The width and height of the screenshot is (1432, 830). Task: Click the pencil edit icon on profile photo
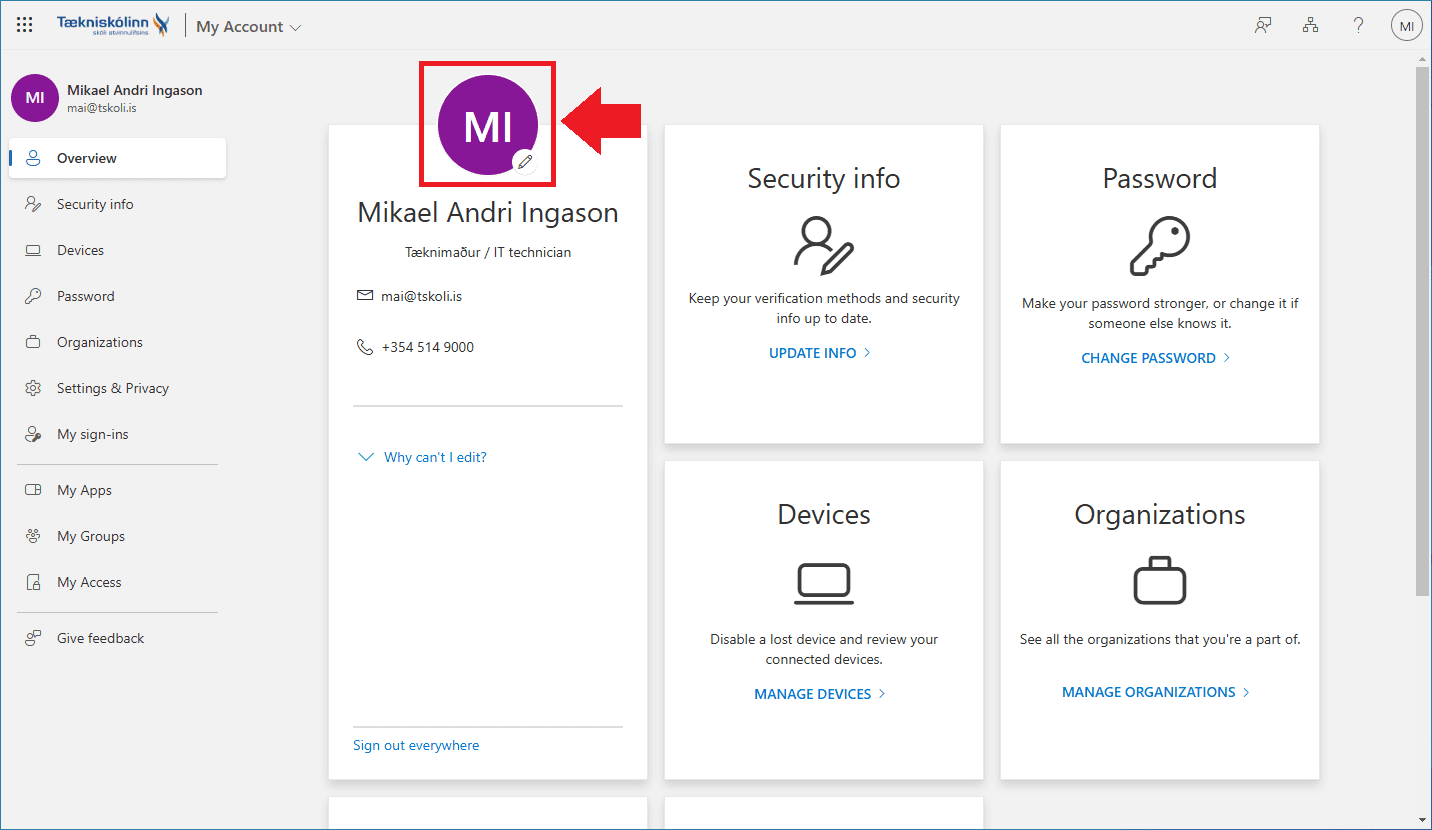pos(525,161)
